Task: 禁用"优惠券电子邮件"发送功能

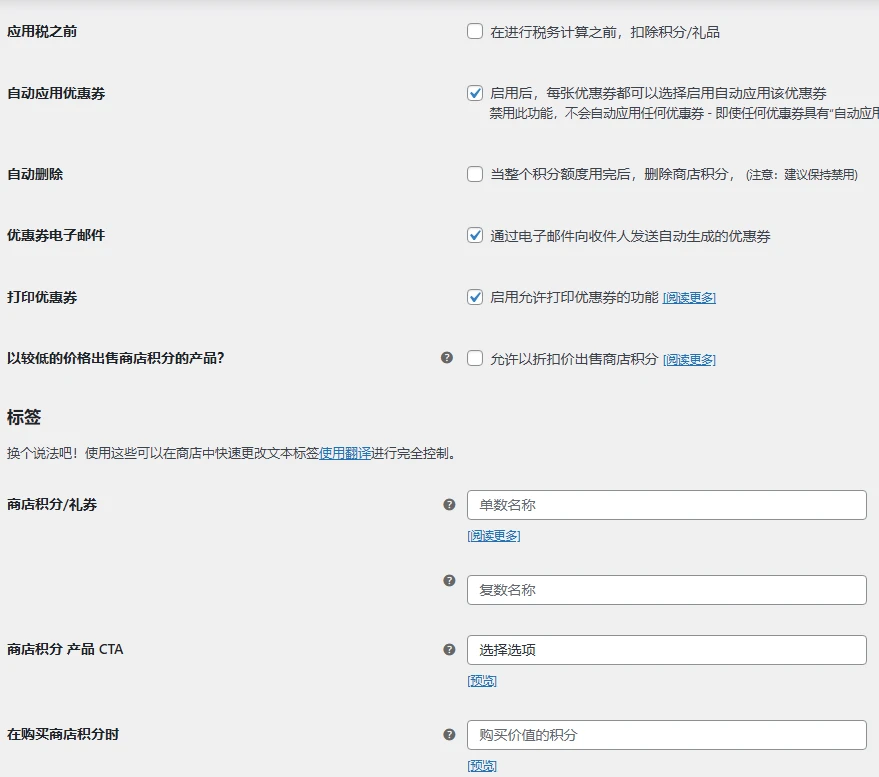Action: click(x=475, y=235)
